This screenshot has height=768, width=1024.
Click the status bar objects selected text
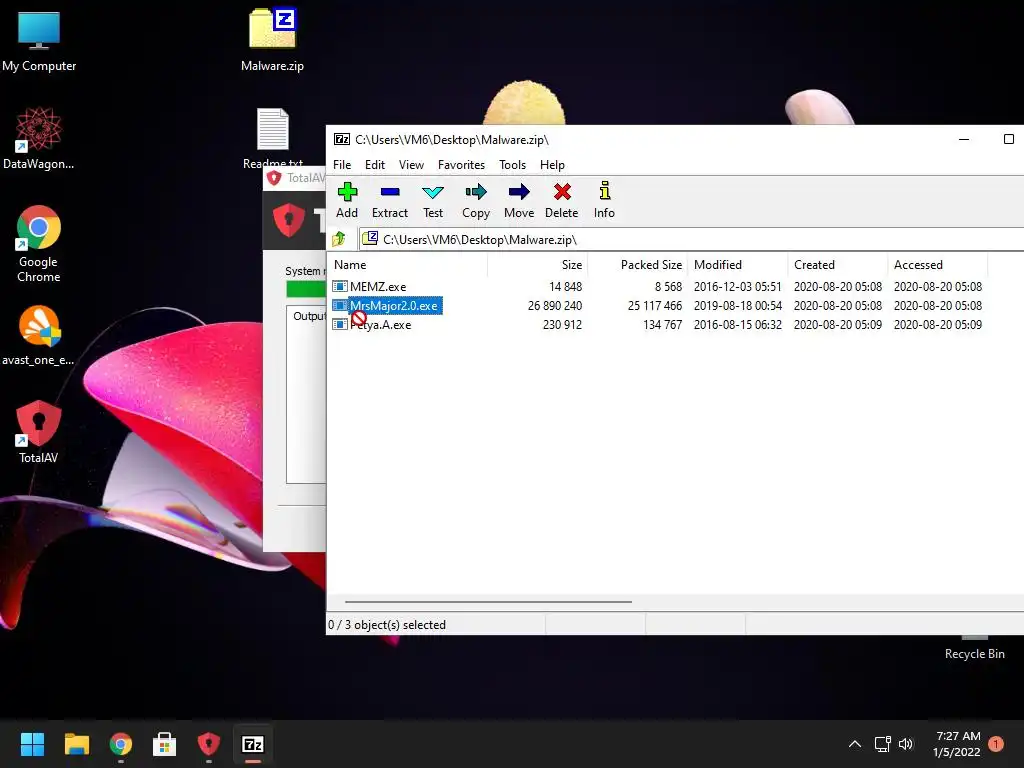click(x=387, y=625)
